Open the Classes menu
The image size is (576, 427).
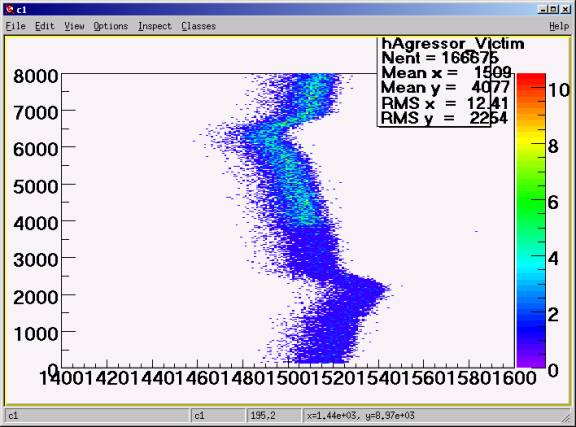click(x=198, y=26)
